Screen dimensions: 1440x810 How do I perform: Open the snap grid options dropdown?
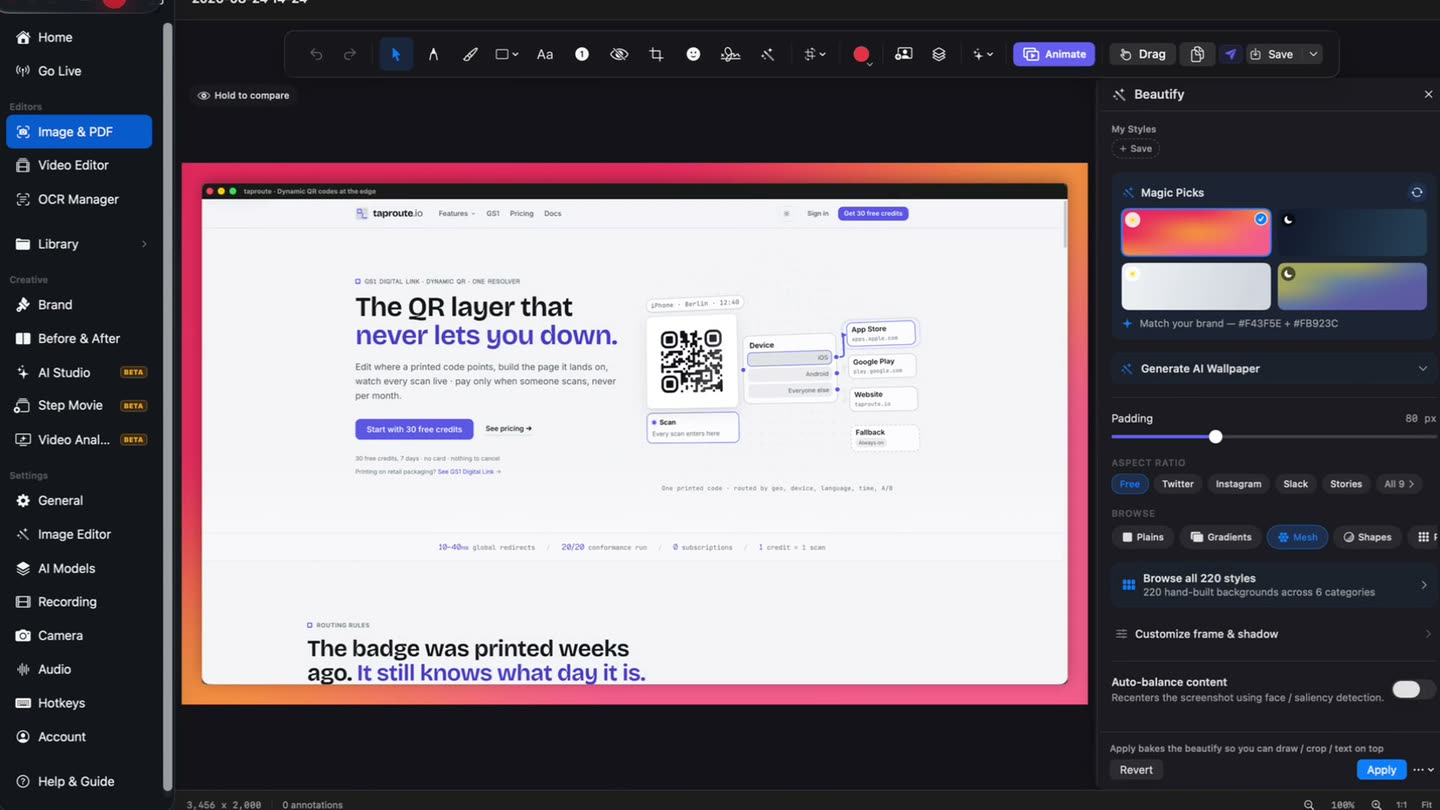[815, 54]
